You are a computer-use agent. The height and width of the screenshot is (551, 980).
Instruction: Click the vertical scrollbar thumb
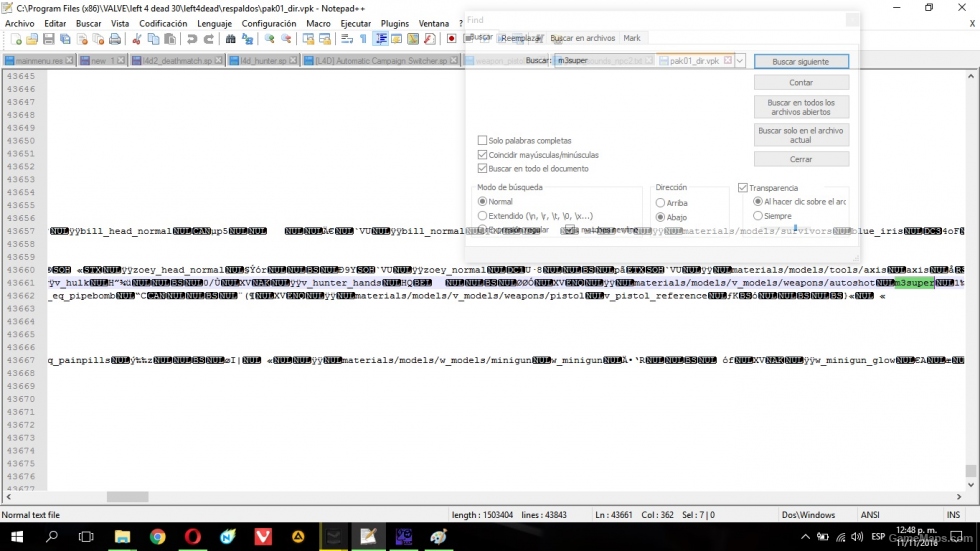(971, 470)
